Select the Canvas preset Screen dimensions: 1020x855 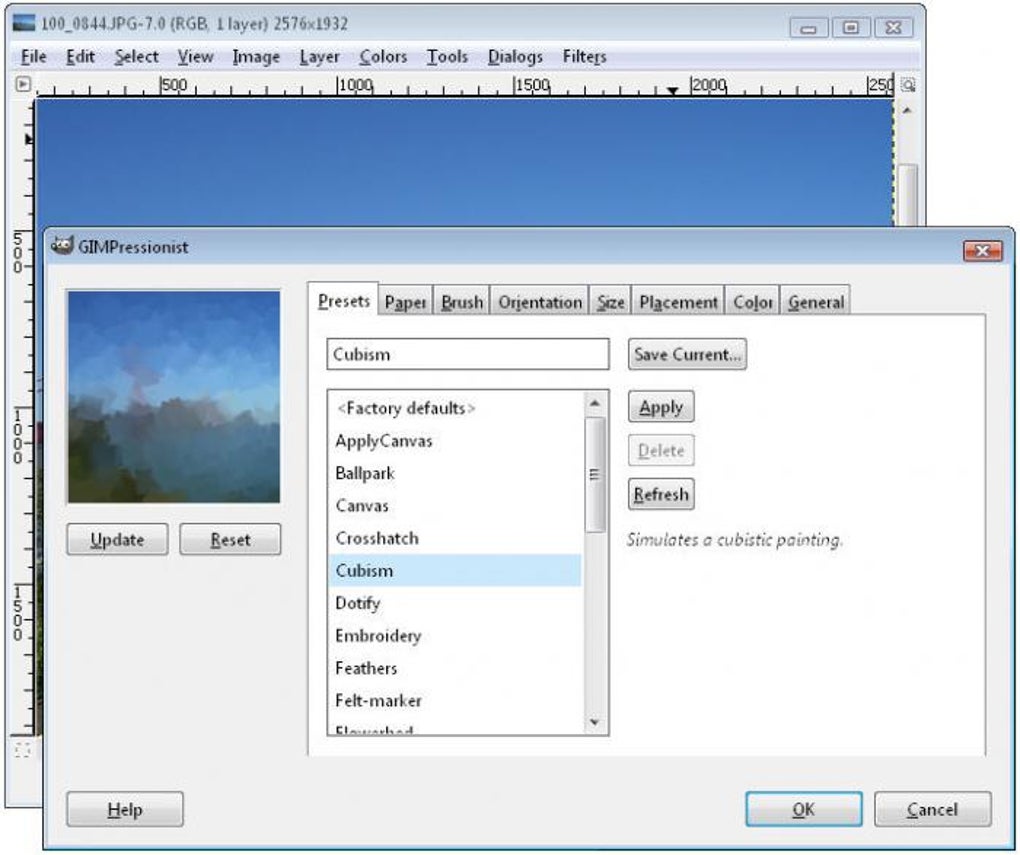(x=455, y=506)
